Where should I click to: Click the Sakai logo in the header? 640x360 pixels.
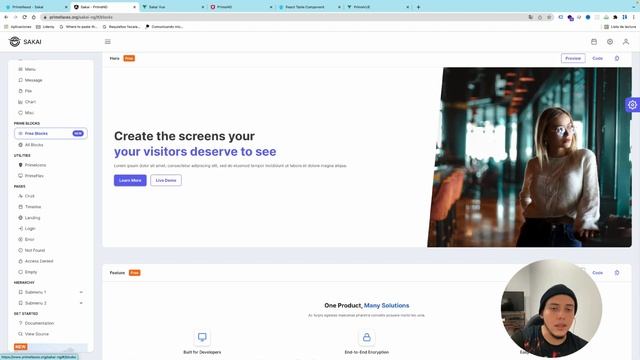click(x=25, y=42)
